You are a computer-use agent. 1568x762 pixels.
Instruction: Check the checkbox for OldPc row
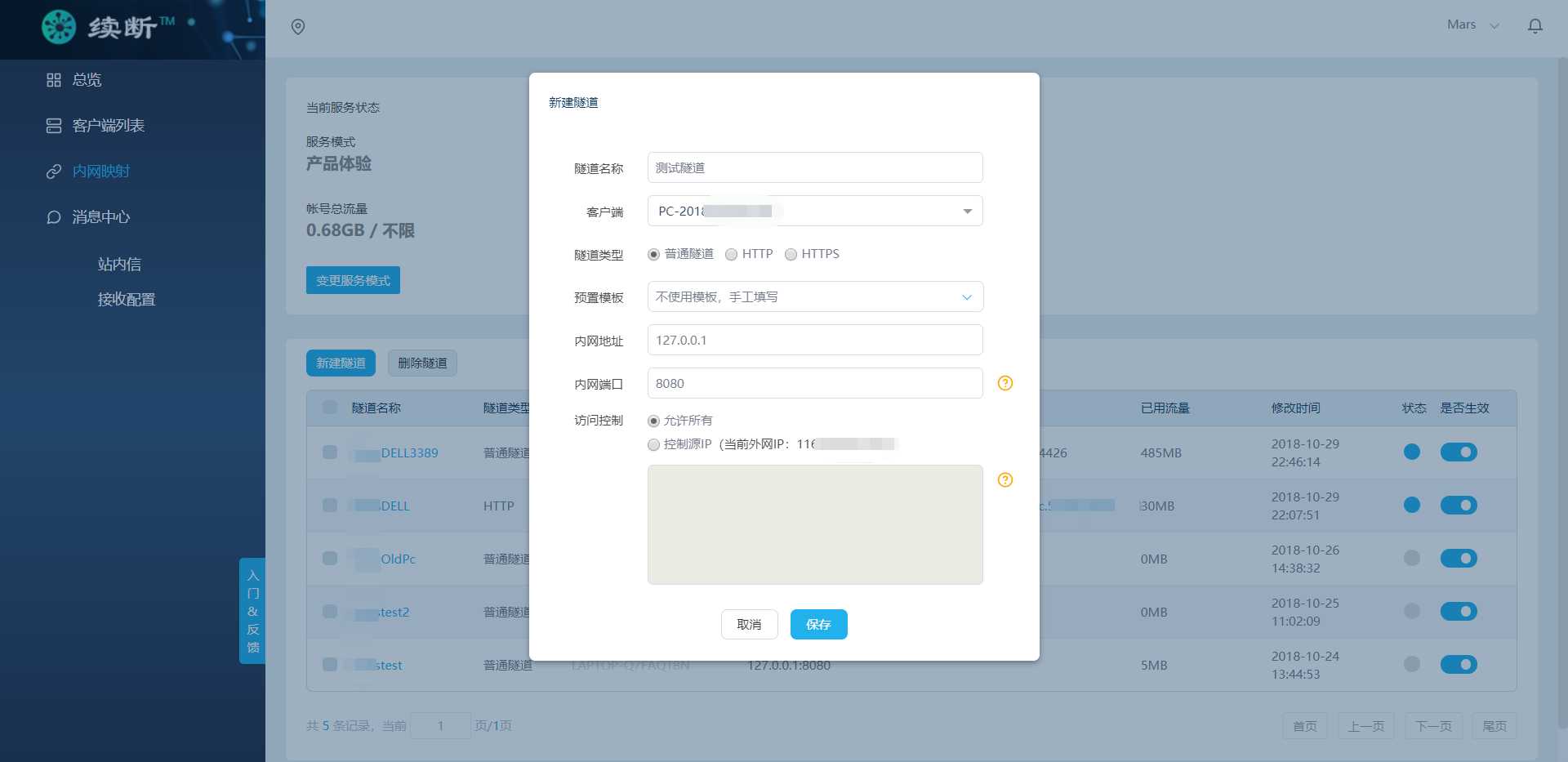pyautogui.click(x=330, y=558)
